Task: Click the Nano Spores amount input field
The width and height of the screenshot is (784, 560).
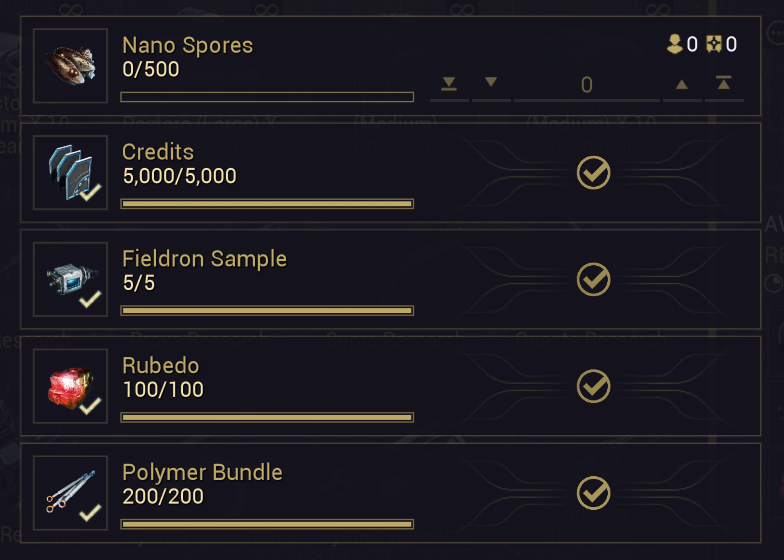Action: pos(586,85)
